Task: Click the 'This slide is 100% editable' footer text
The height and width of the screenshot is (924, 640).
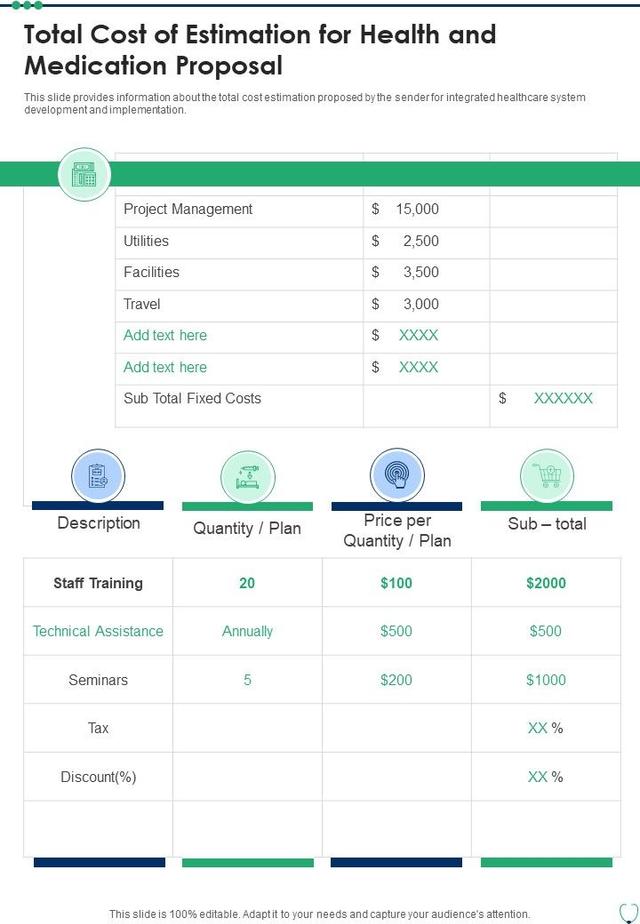Action: click(319, 914)
